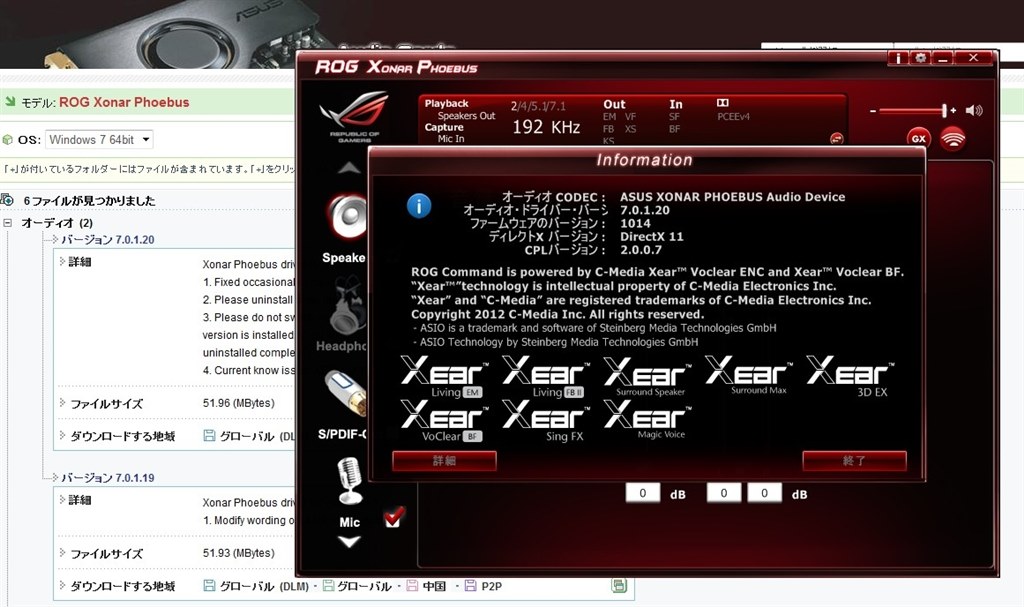Mute using the speaker volume icon
This screenshot has width=1024, height=607.
(x=974, y=110)
